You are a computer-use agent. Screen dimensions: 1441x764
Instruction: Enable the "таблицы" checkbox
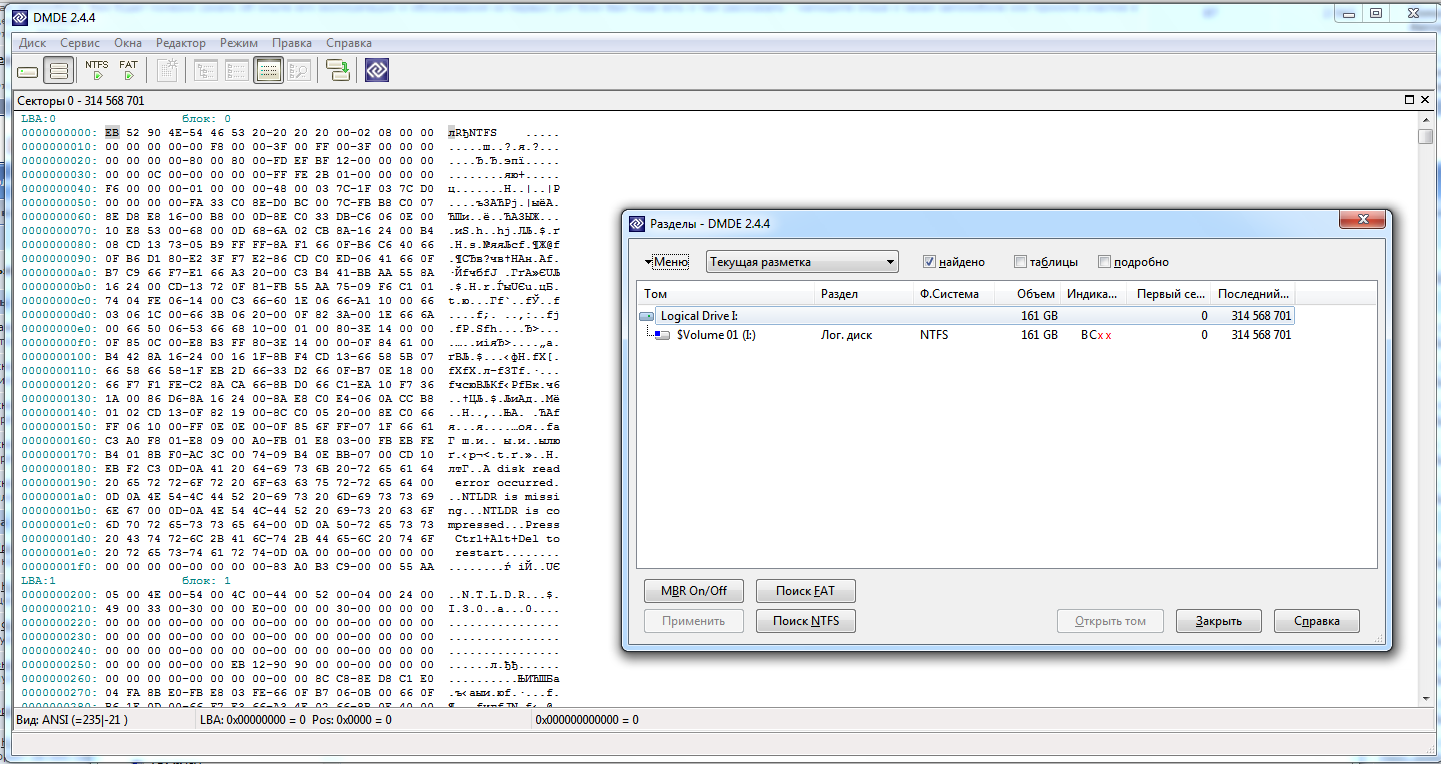1020,262
